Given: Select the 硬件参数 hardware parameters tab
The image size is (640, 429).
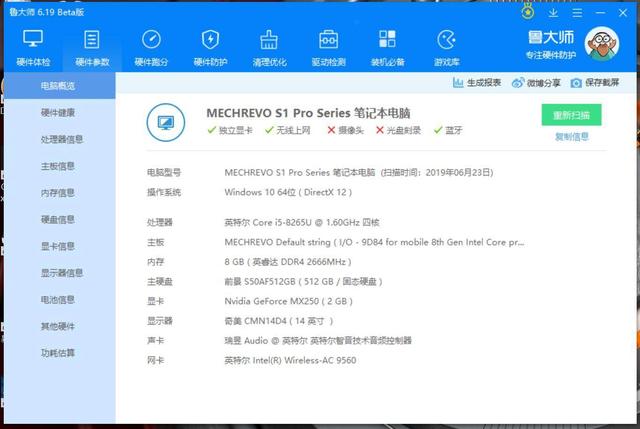Looking at the screenshot, I should (92, 48).
